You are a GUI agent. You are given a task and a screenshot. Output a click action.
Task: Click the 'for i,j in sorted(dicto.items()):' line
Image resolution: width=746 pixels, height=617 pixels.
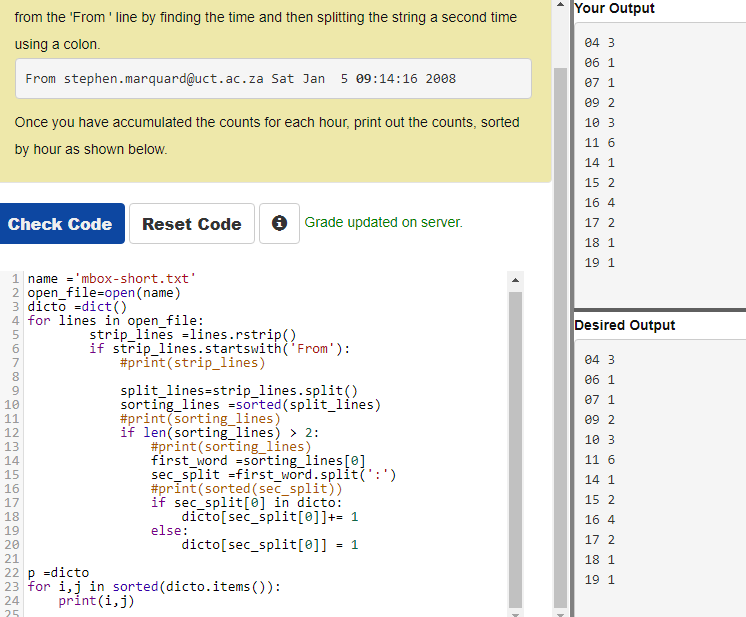tap(154, 587)
